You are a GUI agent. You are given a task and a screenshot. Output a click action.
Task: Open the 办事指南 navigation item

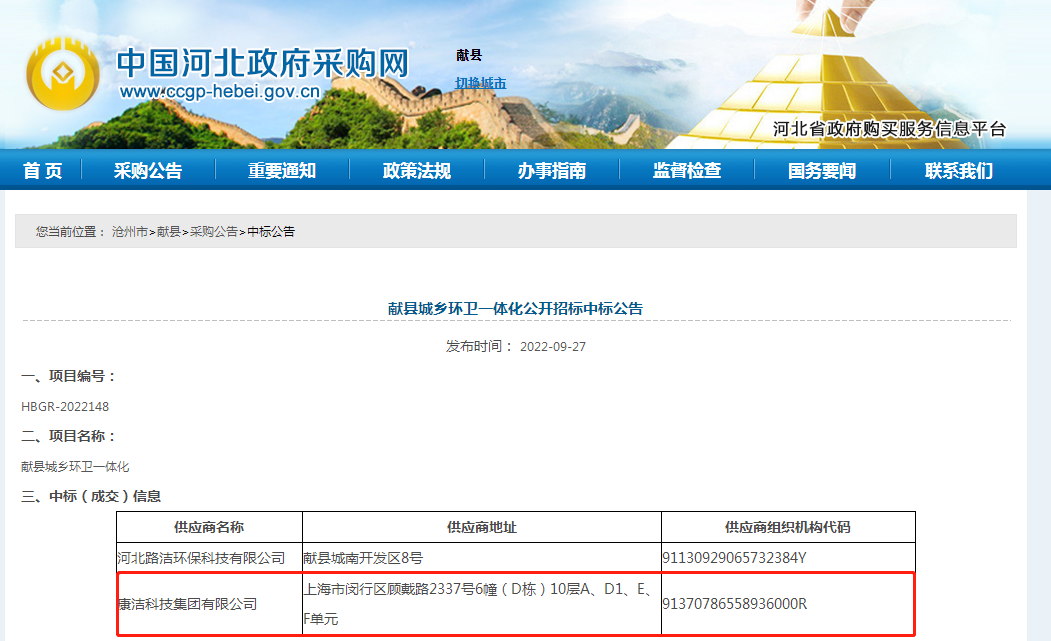point(552,170)
